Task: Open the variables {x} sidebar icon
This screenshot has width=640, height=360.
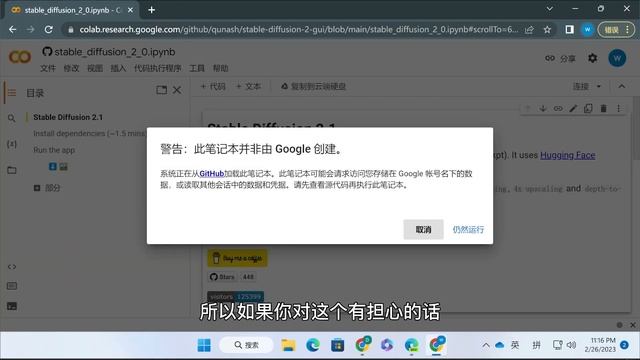Action: tap(11, 144)
